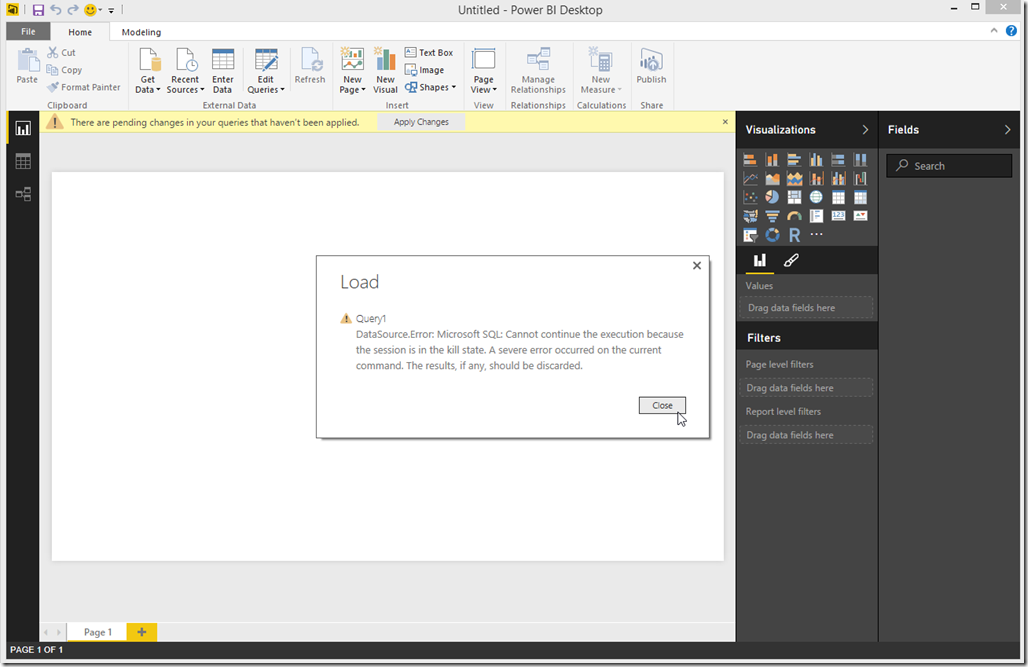Select the clustered bar chart visual
Viewport: 1028px width, 667px height.
click(x=794, y=159)
